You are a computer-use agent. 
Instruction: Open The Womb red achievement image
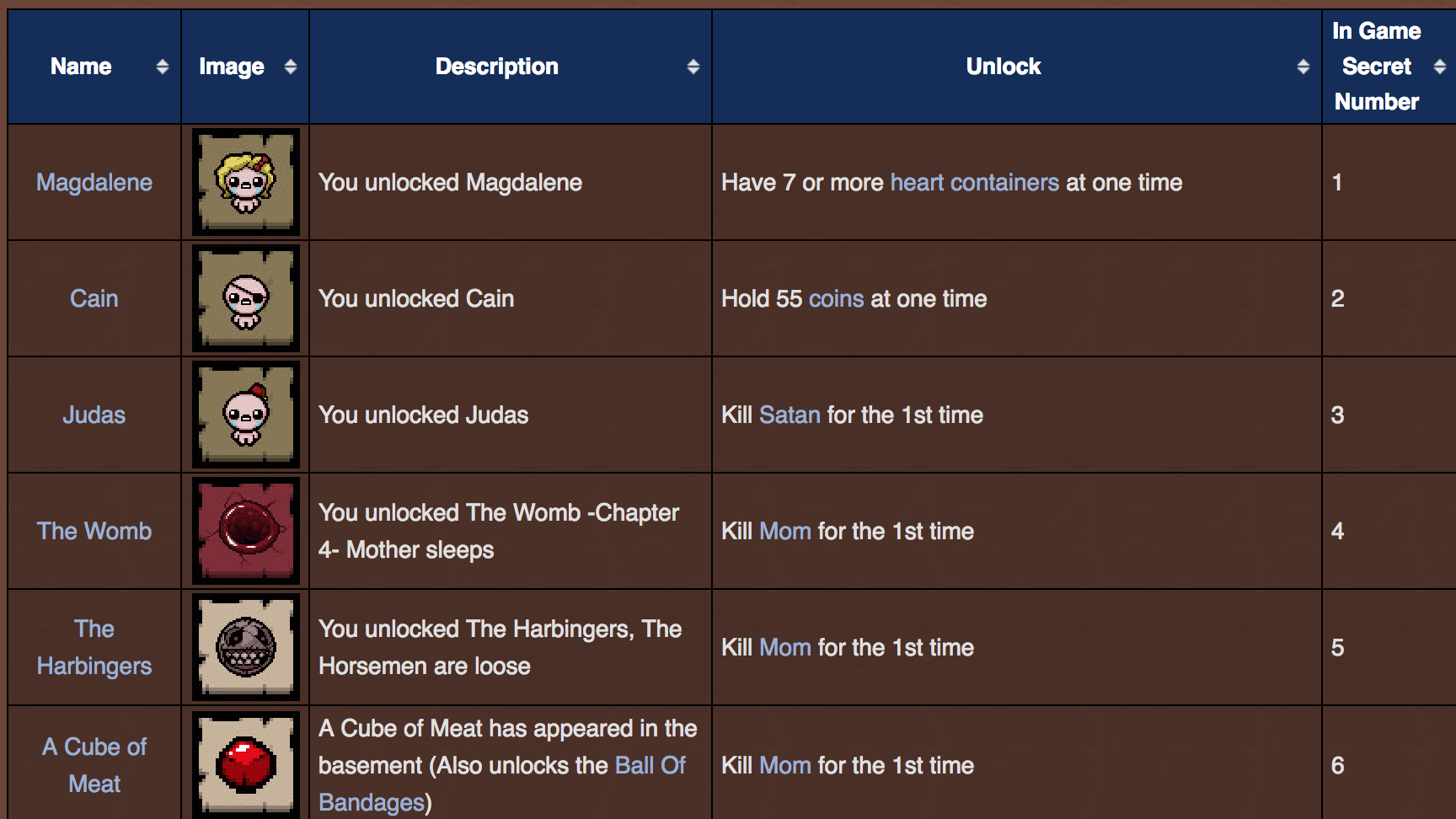245,531
